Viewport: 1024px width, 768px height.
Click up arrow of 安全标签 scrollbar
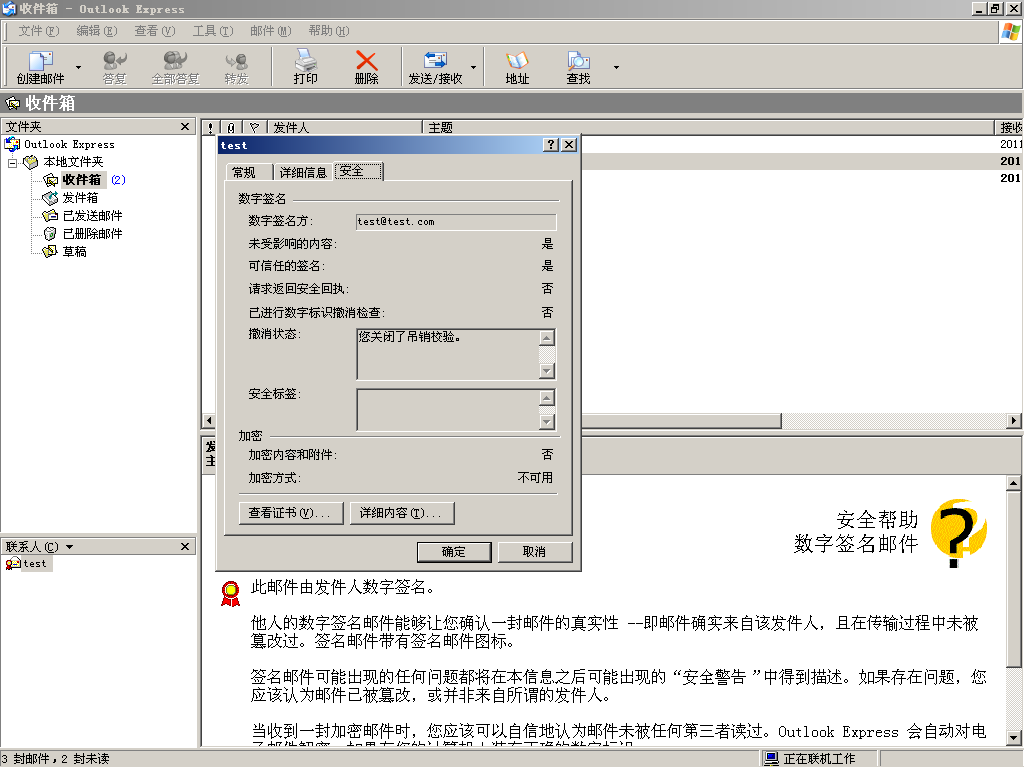(x=547, y=398)
